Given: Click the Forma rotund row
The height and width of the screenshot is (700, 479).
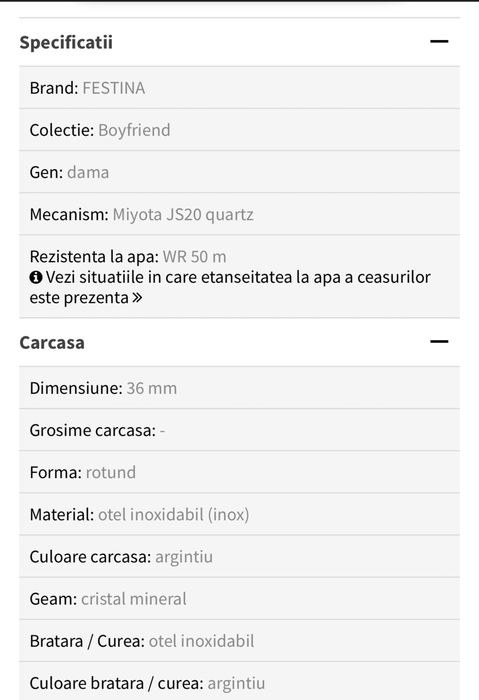Looking at the screenshot, I should [239, 472].
